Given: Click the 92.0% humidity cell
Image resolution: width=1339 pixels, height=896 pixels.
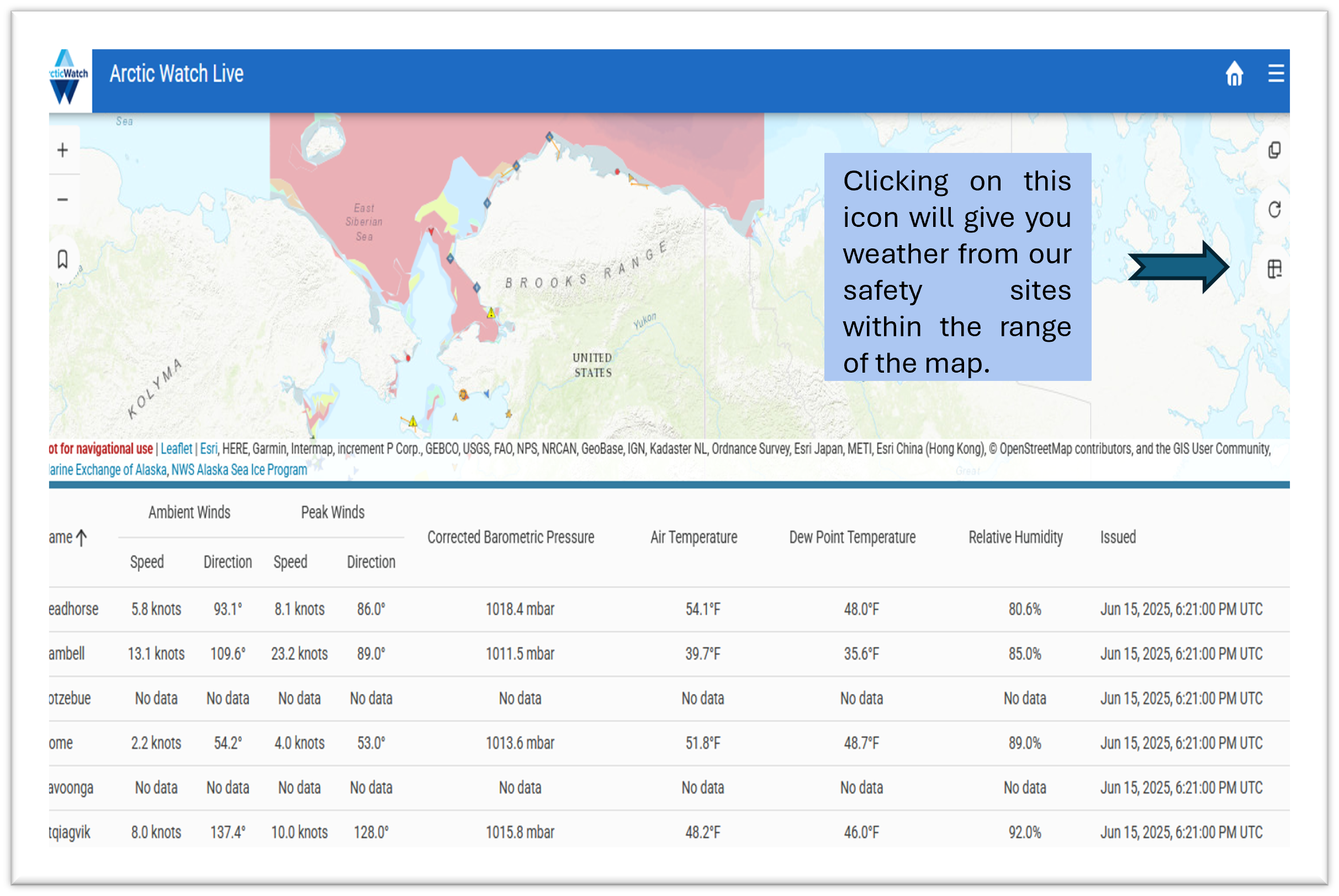Looking at the screenshot, I should pos(1025,833).
